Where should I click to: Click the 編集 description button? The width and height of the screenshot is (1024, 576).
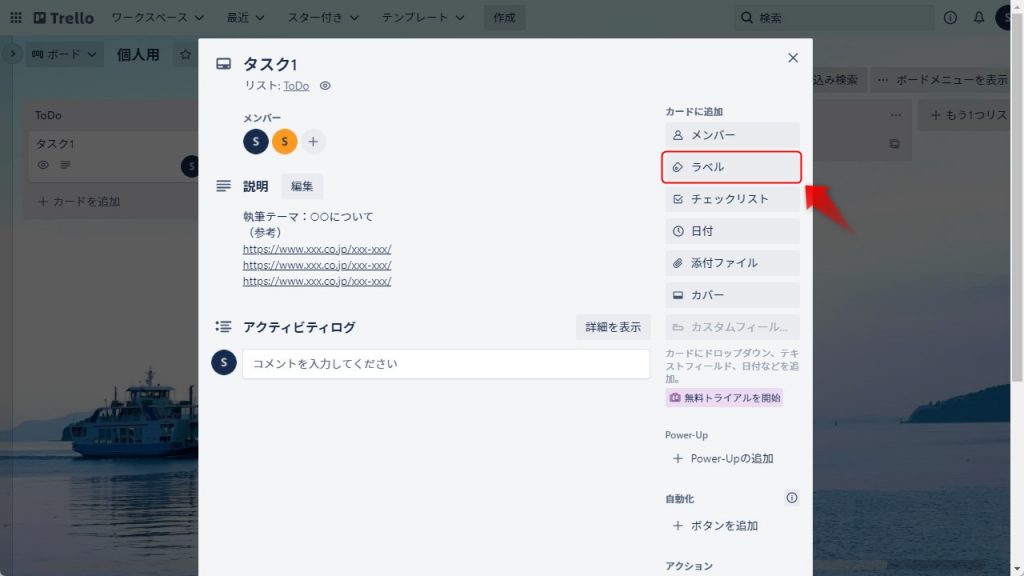click(302, 186)
